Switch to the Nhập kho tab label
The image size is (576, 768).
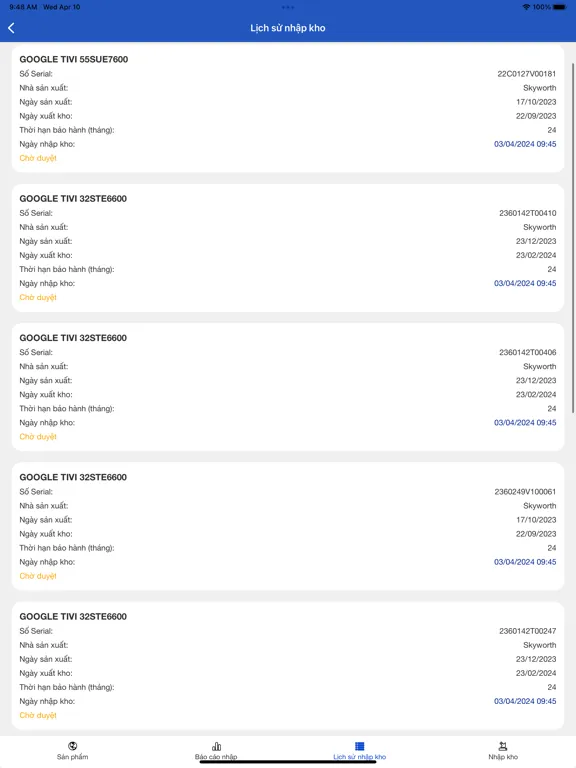(503, 757)
